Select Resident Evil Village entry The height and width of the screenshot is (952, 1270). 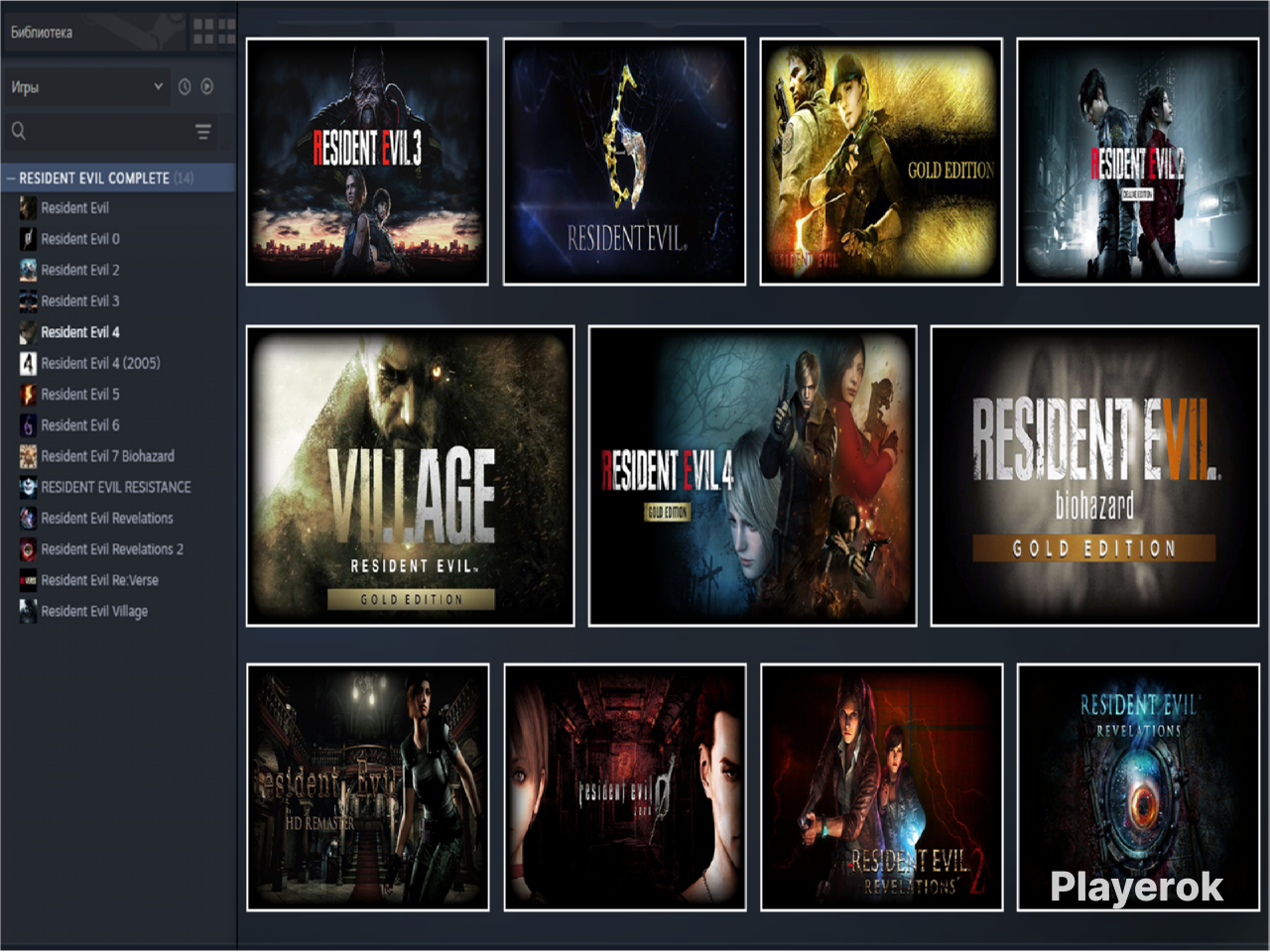(83, 611)
